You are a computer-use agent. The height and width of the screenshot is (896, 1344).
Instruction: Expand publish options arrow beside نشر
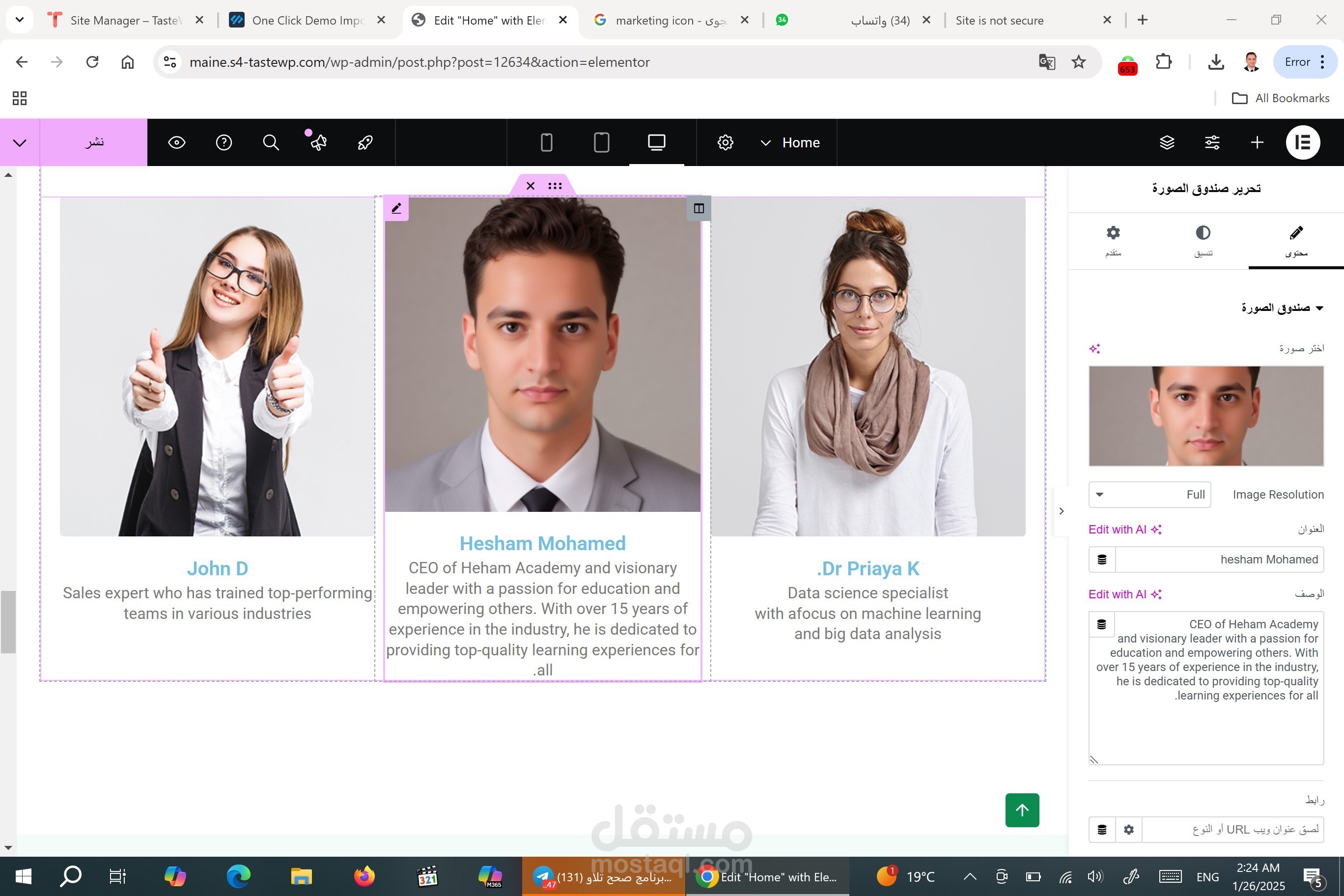tap(20, 142)
